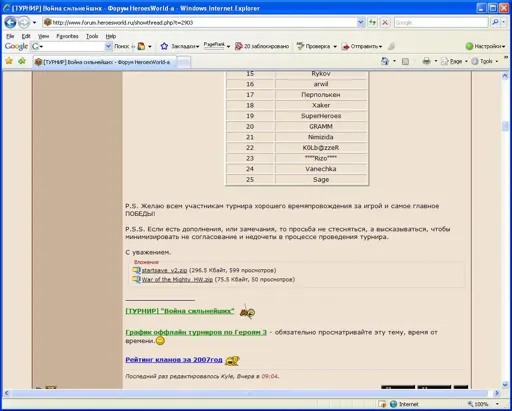Open War of the Mighty_HW.zip link
Image resolution: width=512 pixels, height=411 pixels.
point(177,280)
